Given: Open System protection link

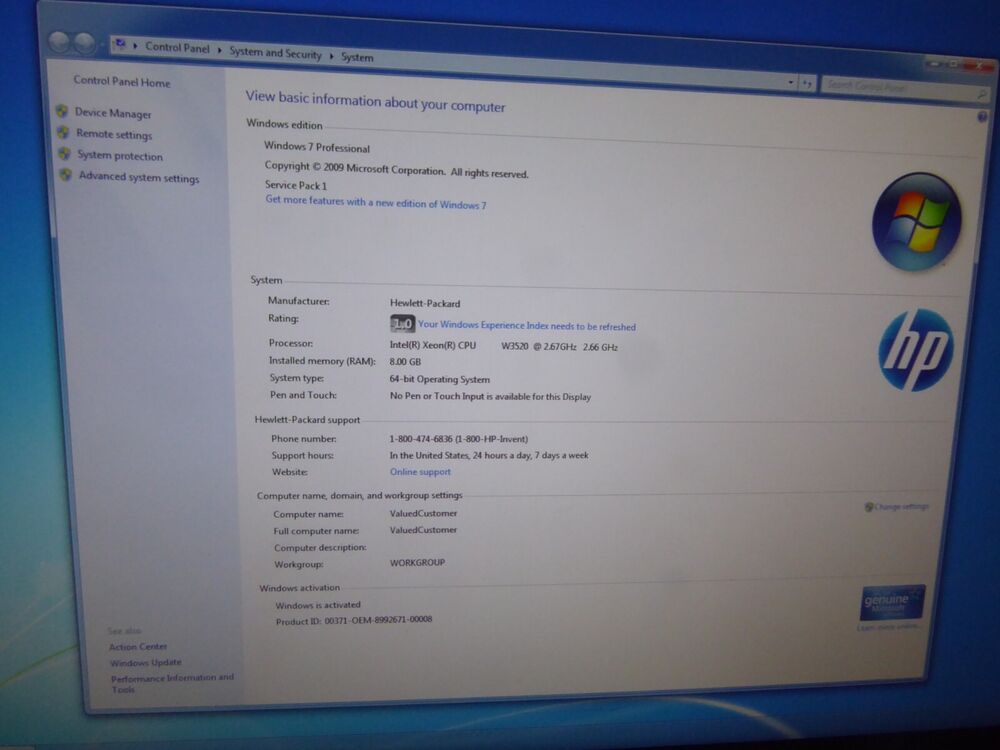Looking at the screenshot, I should click(121, 156).
